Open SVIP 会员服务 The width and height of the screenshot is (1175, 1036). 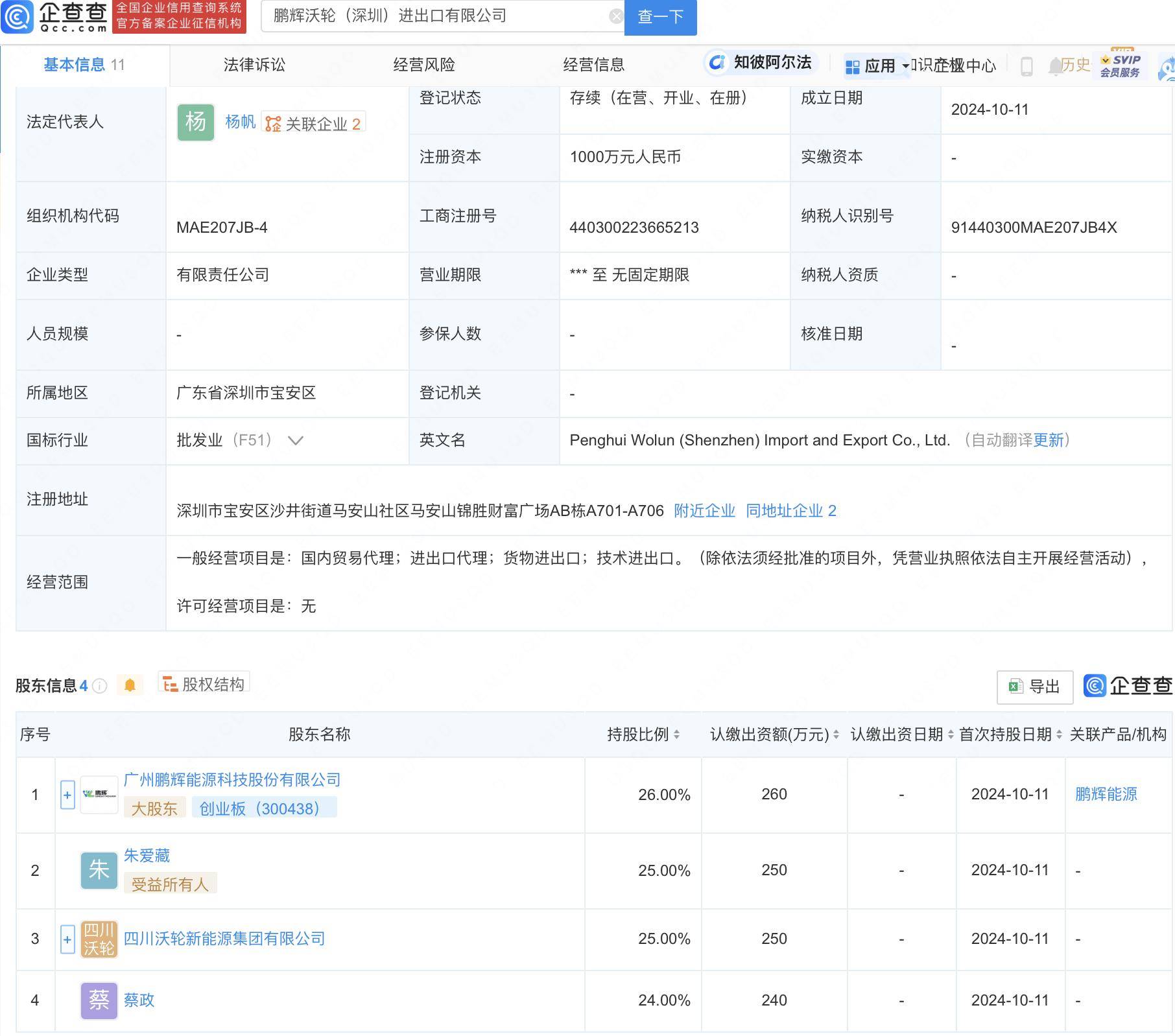[1120, 65]
